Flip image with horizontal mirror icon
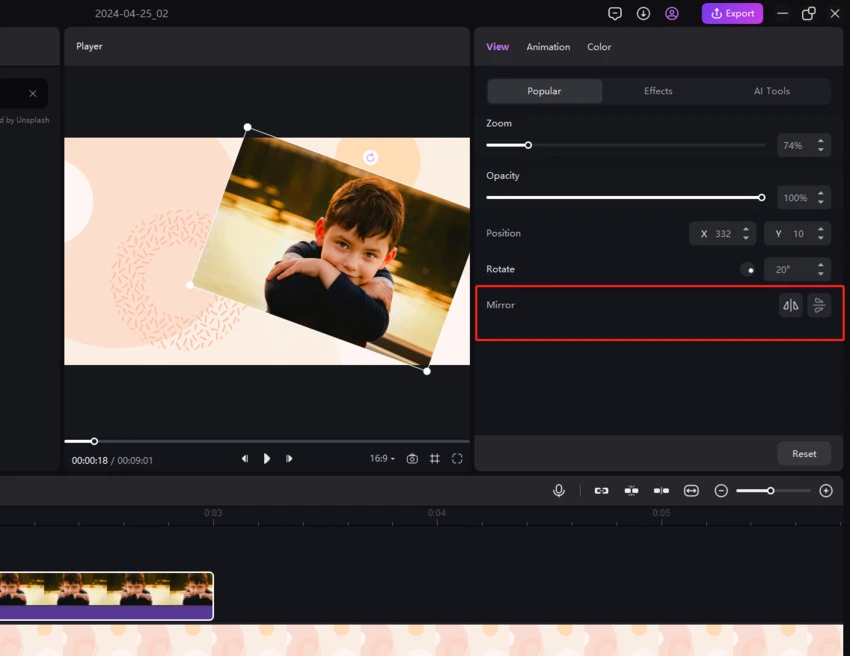The width and height of the screenshot is (850, 656). tap(790, 306)
